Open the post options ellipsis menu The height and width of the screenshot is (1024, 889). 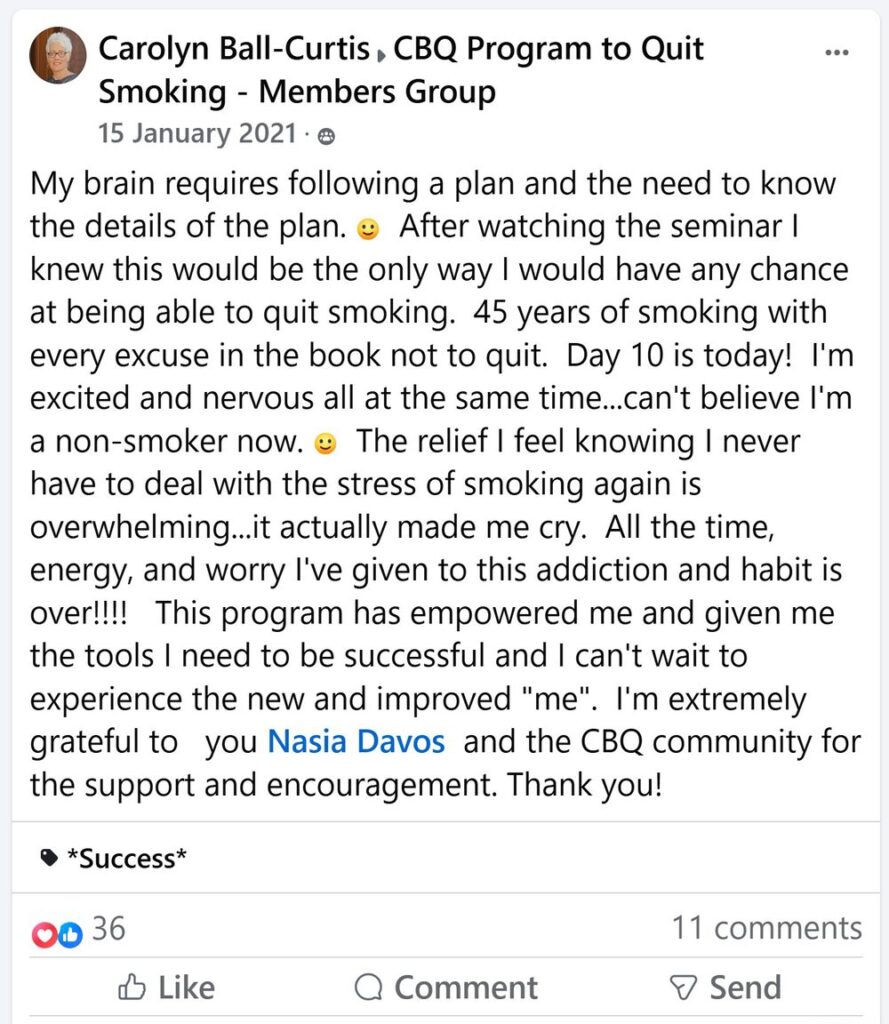tap(836, 52)
